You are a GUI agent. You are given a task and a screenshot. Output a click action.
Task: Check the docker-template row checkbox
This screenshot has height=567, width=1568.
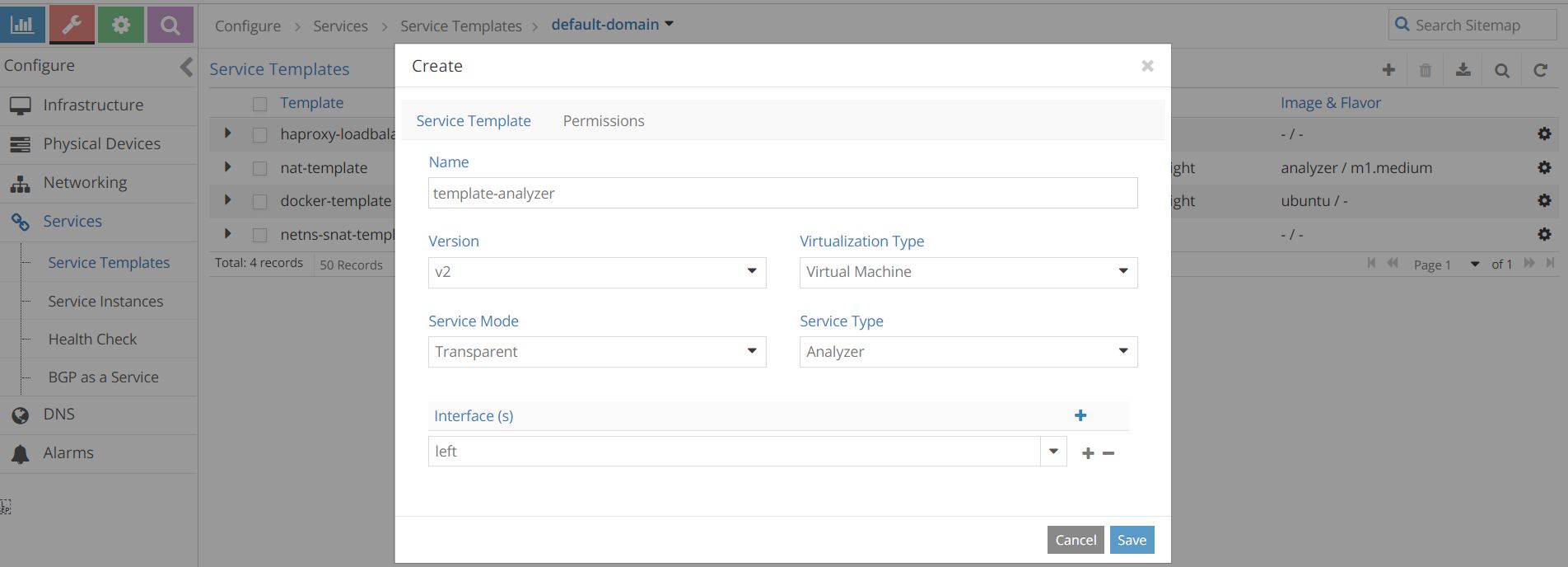point(259,201)
